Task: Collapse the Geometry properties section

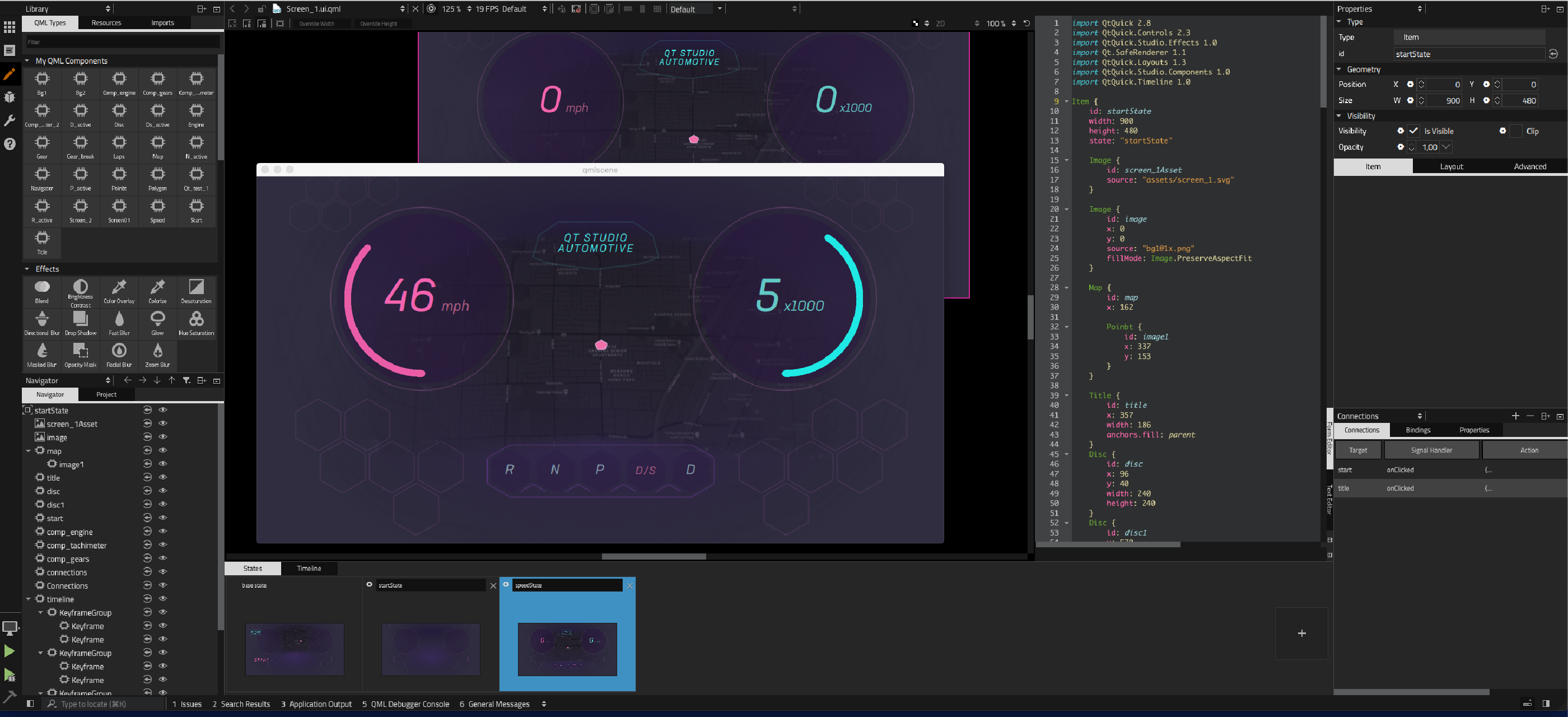Action: (1338, 69)
